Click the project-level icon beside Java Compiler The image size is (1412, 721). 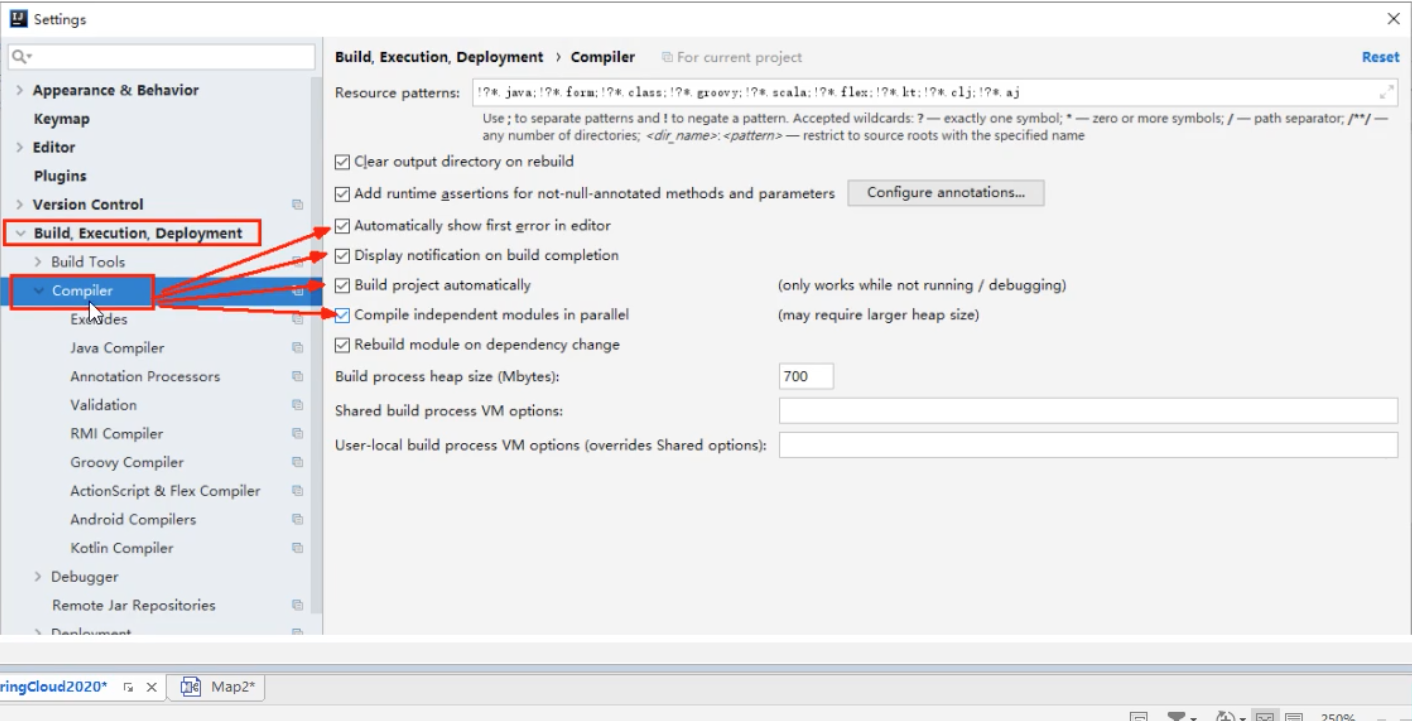click(x=297, y=348)
